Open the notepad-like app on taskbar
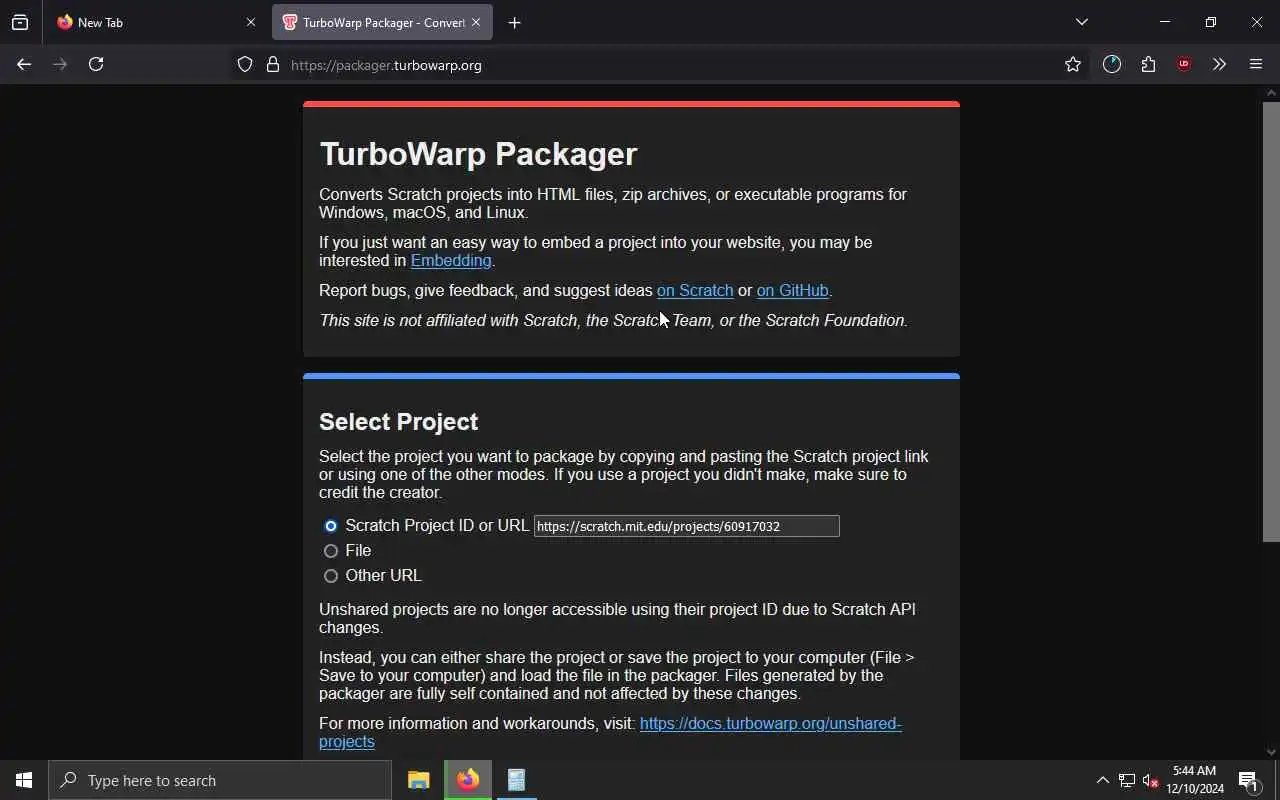Image resolution: width=1280 pixels, height=800 pixels. [x=516, y=780]
